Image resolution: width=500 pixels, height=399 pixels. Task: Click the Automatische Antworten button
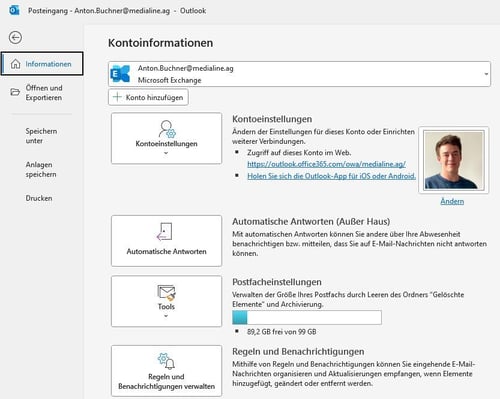click(x=166, y=240)
